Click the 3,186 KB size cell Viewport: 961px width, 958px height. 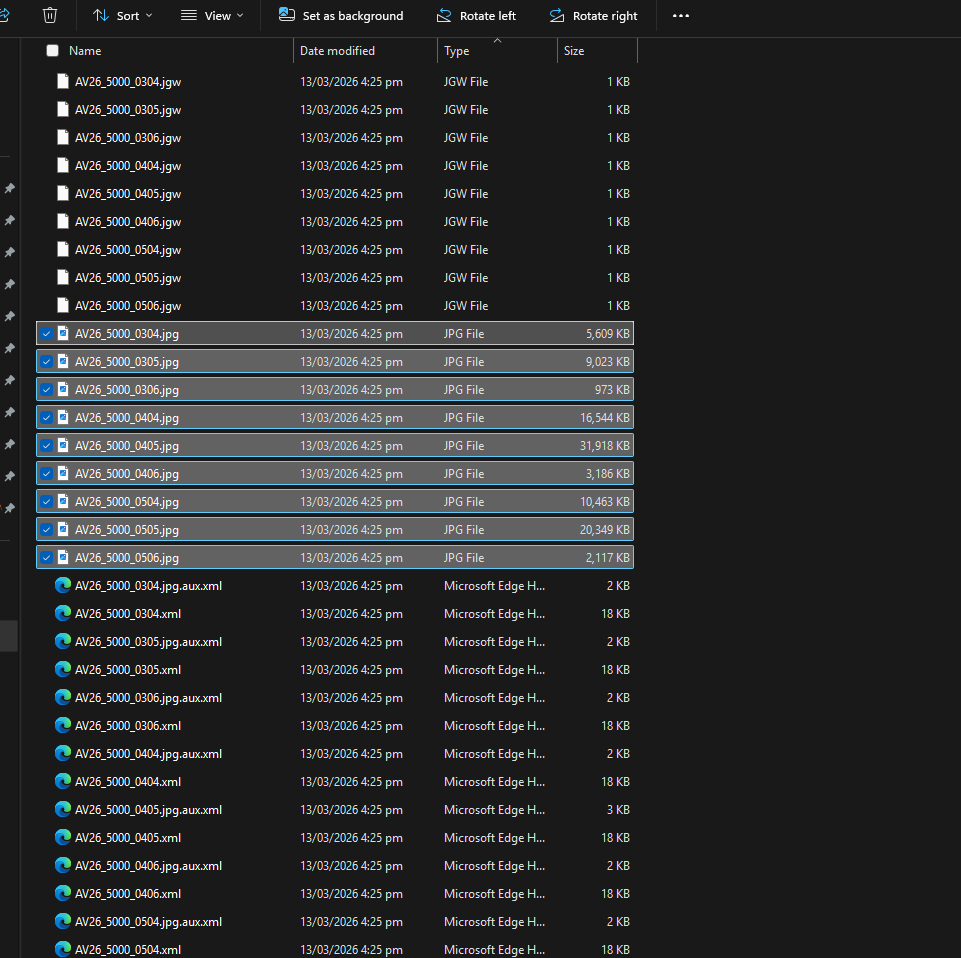pos(607,474)
